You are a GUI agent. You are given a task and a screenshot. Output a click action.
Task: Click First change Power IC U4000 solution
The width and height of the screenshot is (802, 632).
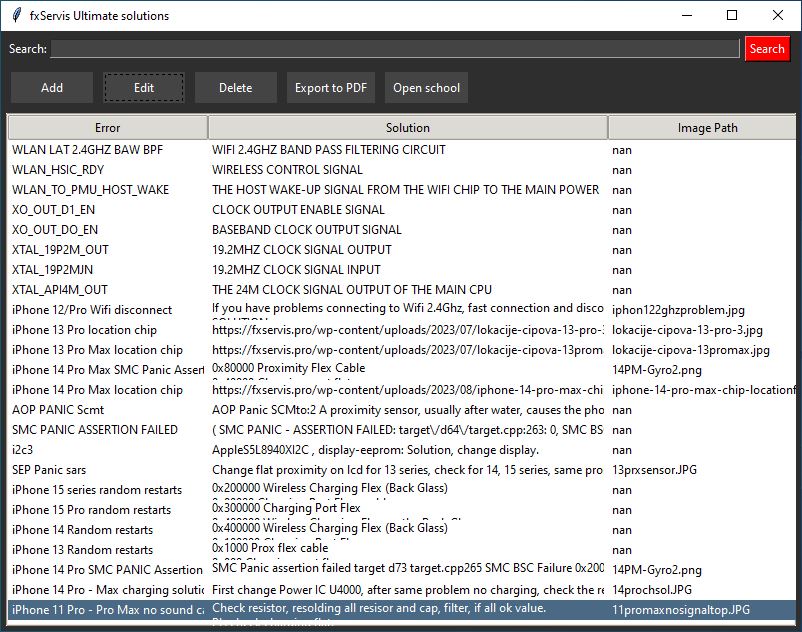coord(408,590)
